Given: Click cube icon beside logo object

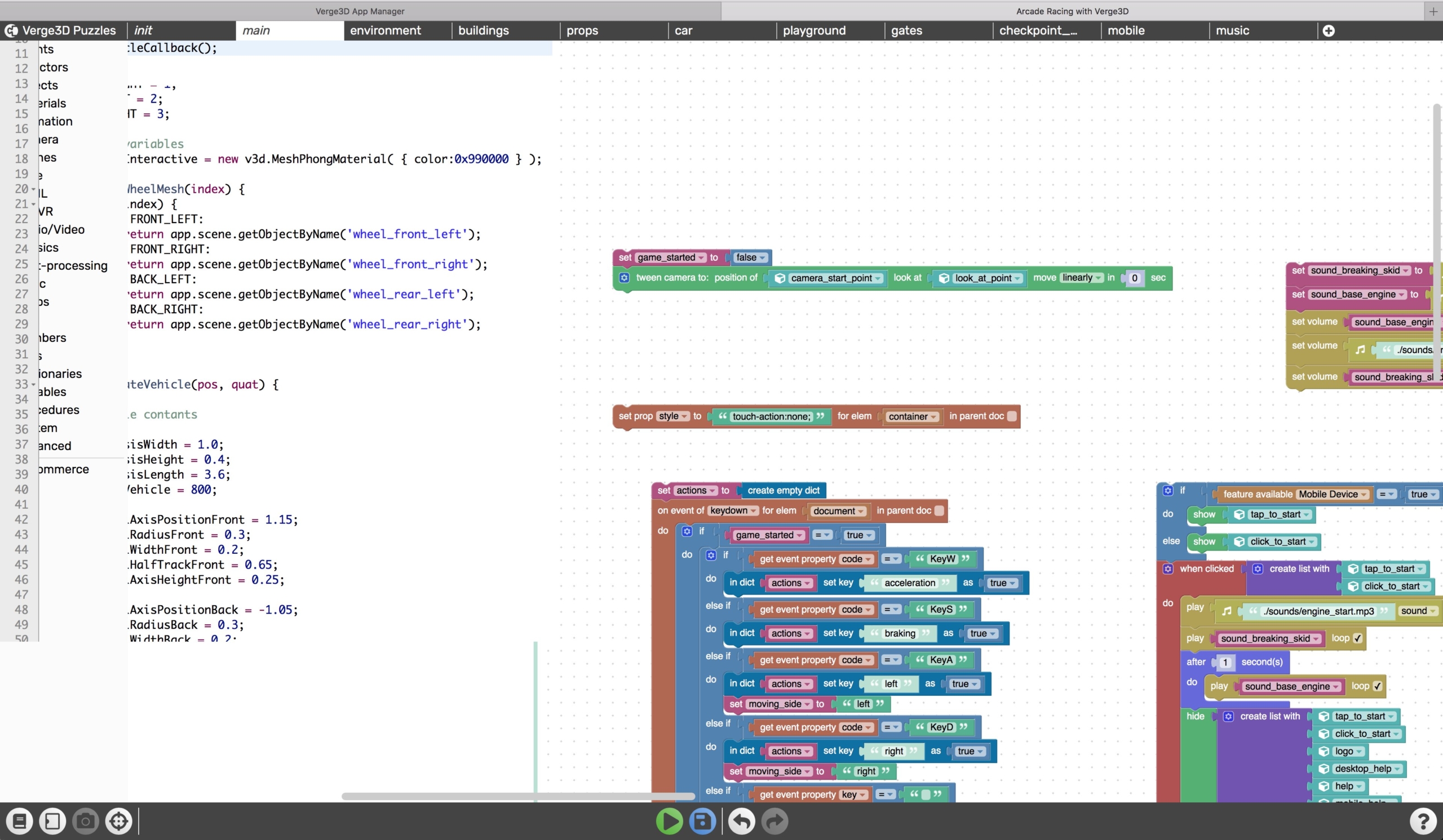Looking at the screenshot, I should pos(1325,752).
